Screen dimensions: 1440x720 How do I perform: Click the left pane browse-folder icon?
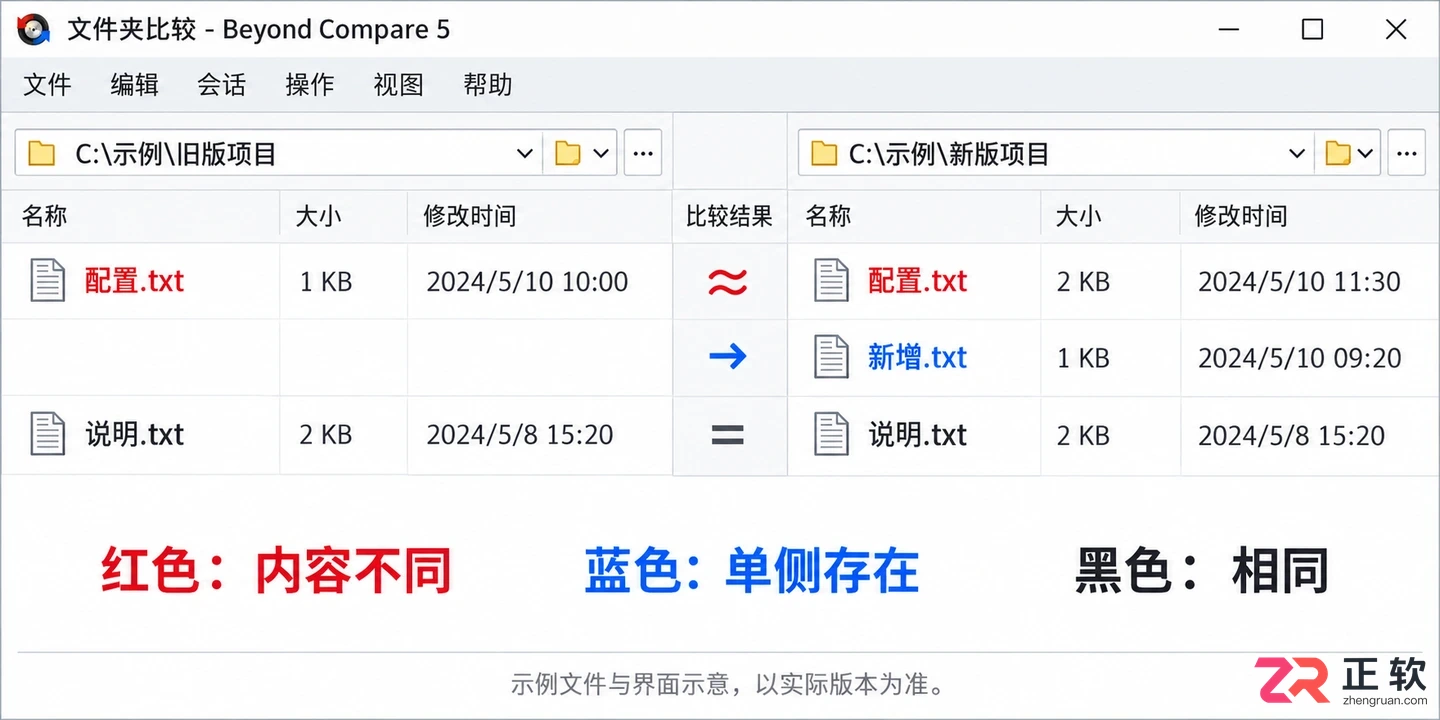tap(568, 153)
